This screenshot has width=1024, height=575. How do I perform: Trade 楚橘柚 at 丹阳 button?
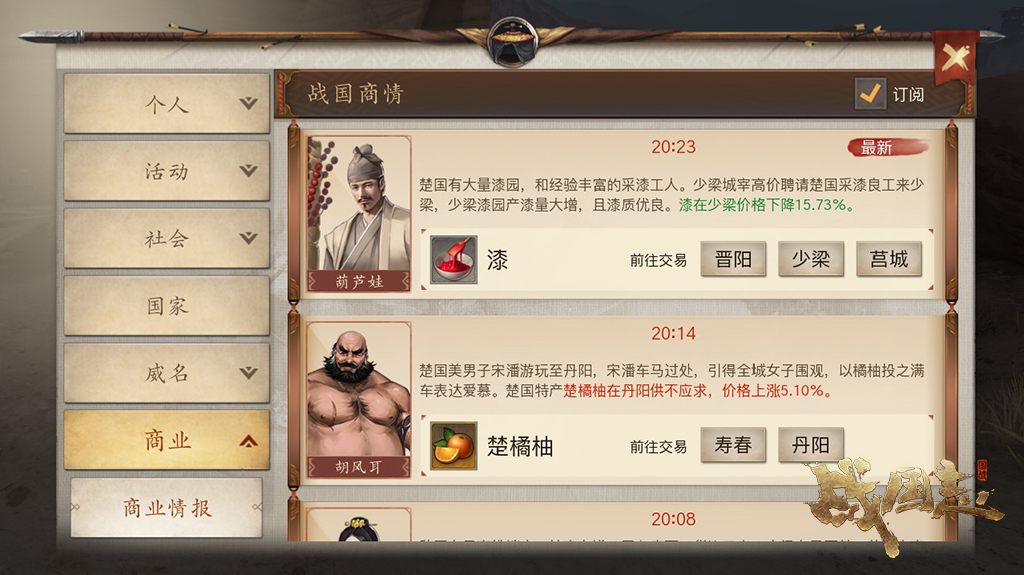pos(810,445)
